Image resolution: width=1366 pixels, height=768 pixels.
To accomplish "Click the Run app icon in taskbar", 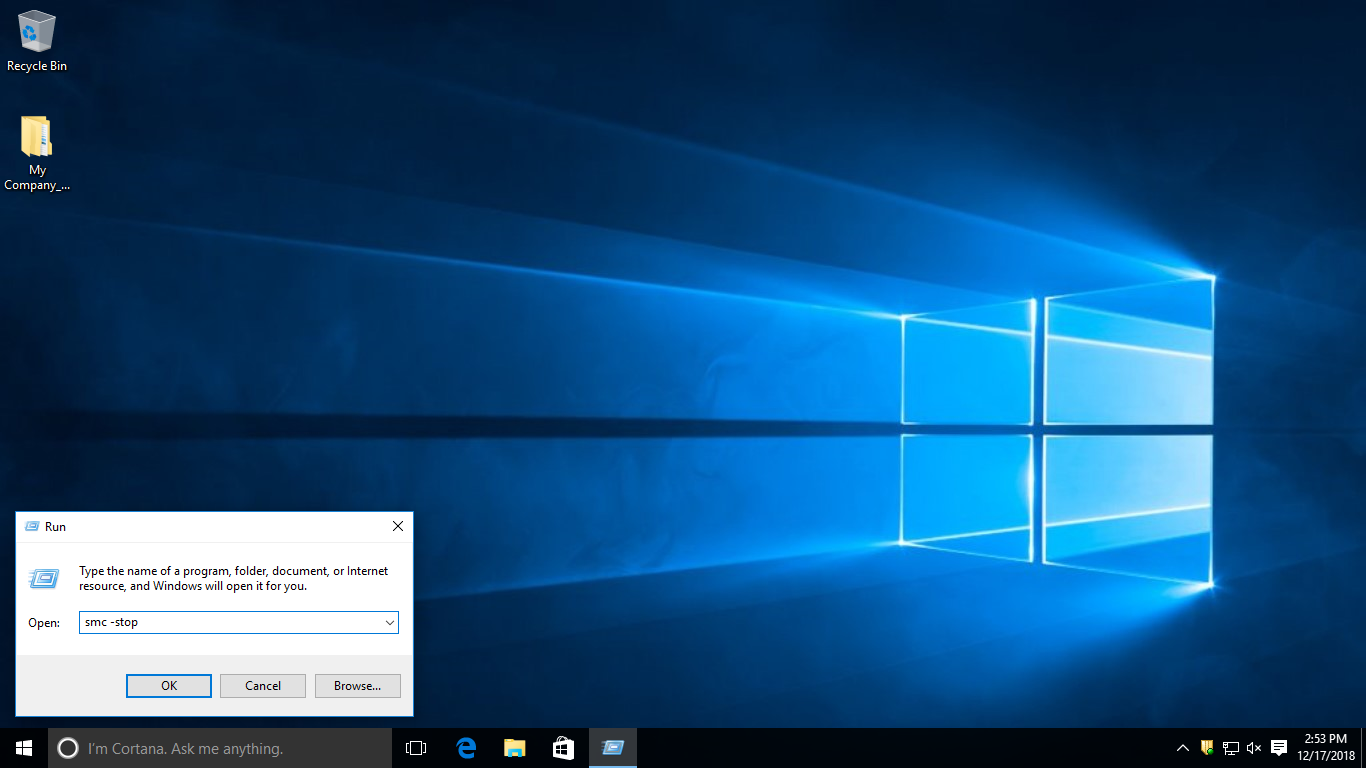I will point(613,748).
